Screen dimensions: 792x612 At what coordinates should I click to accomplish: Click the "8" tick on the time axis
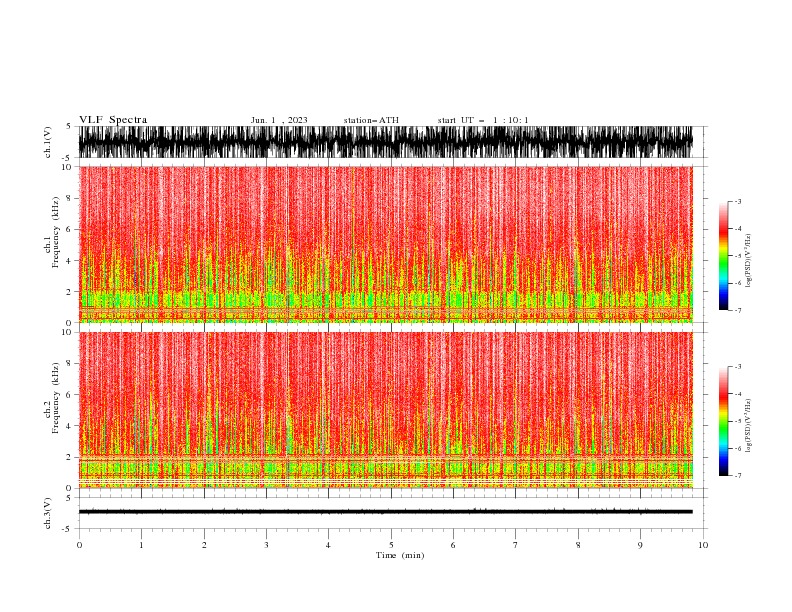click(x=578, y=545)
